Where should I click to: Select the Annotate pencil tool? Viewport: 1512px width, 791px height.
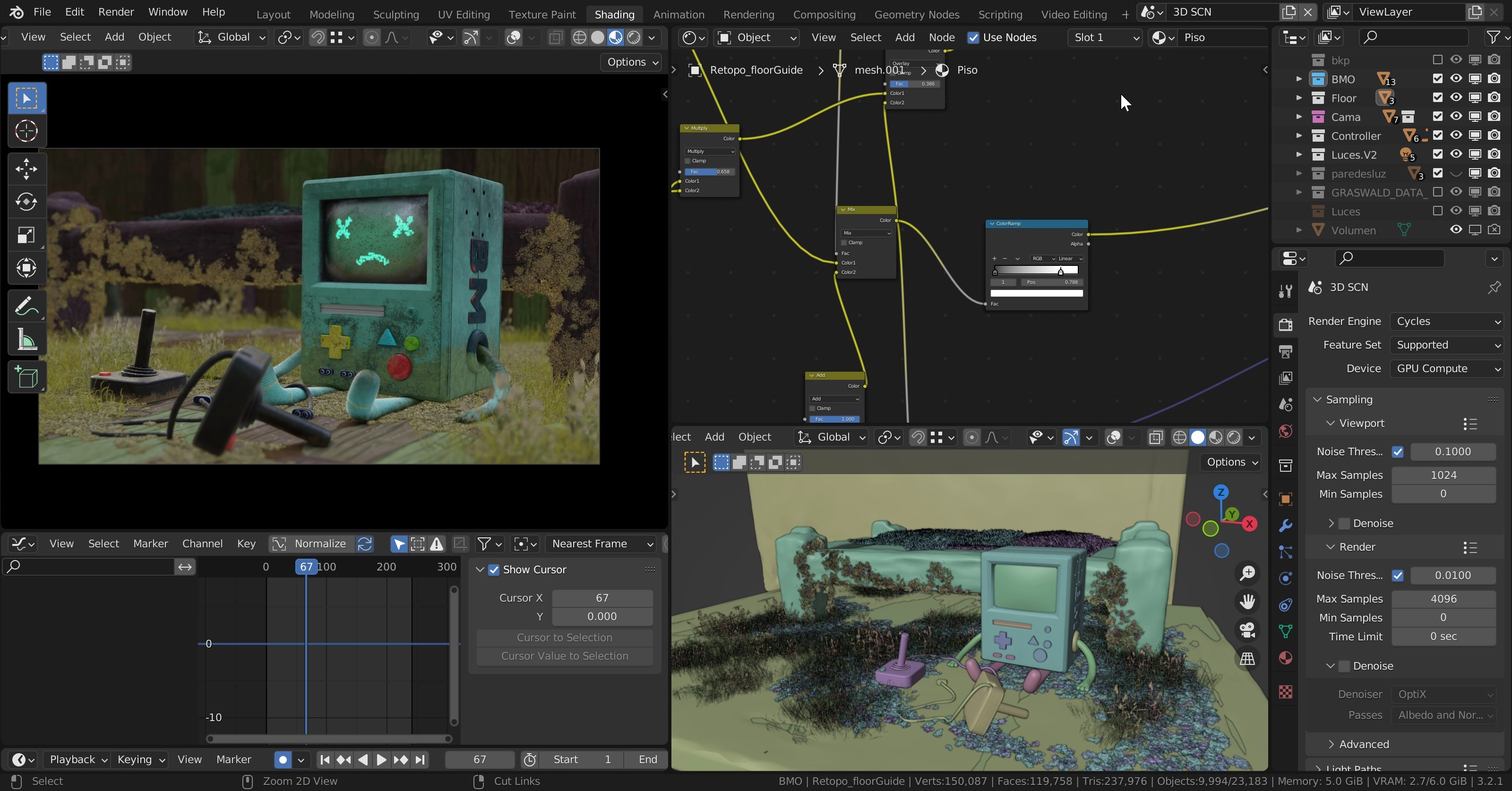(26, 306)
